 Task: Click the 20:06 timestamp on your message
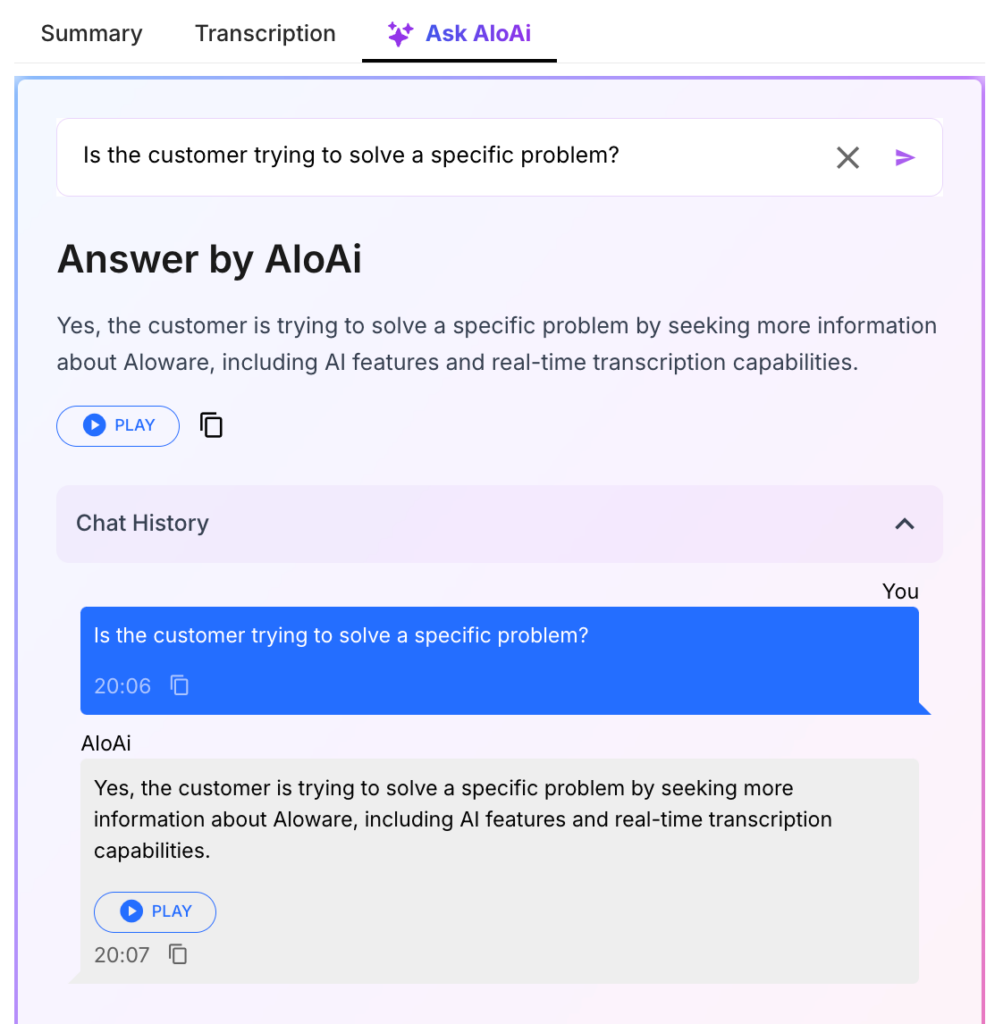(x=122, y=686)
